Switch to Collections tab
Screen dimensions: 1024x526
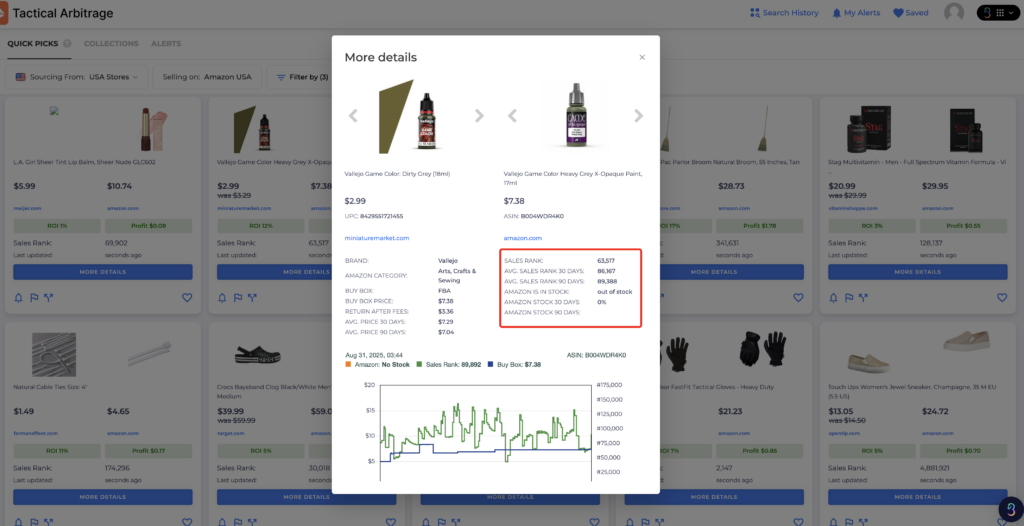(111, 44)
